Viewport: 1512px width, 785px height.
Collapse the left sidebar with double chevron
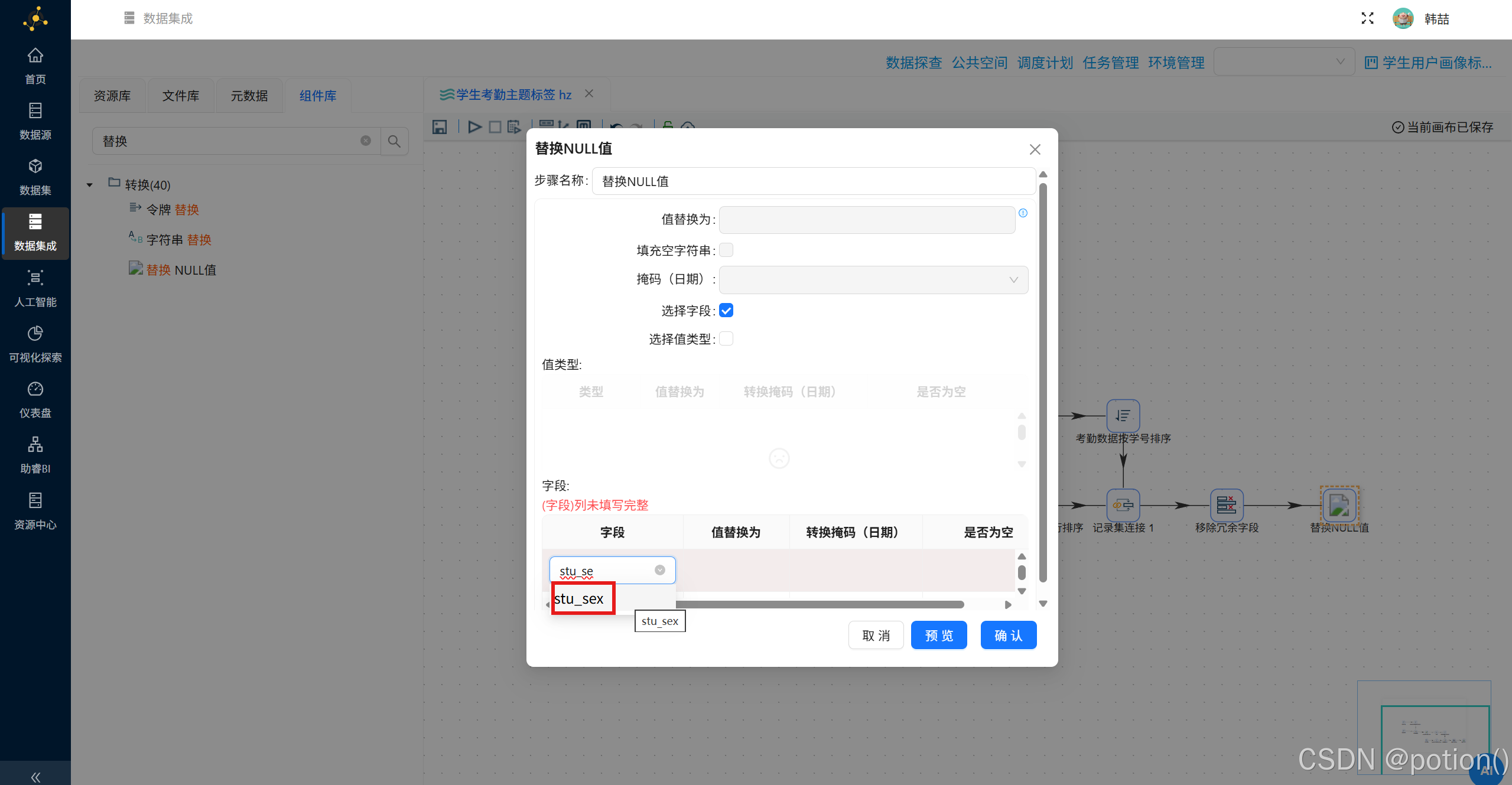(x=35, y=776)
